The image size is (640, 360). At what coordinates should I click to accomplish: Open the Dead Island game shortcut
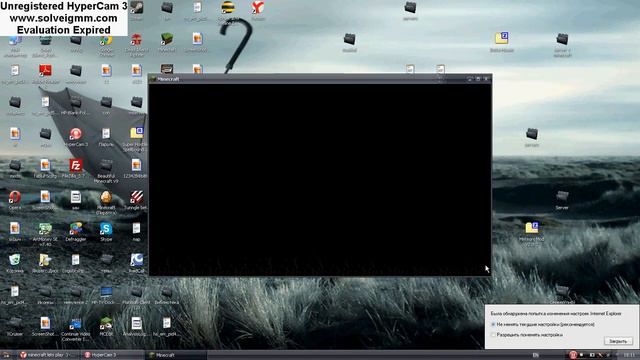[x=137, y=40]
